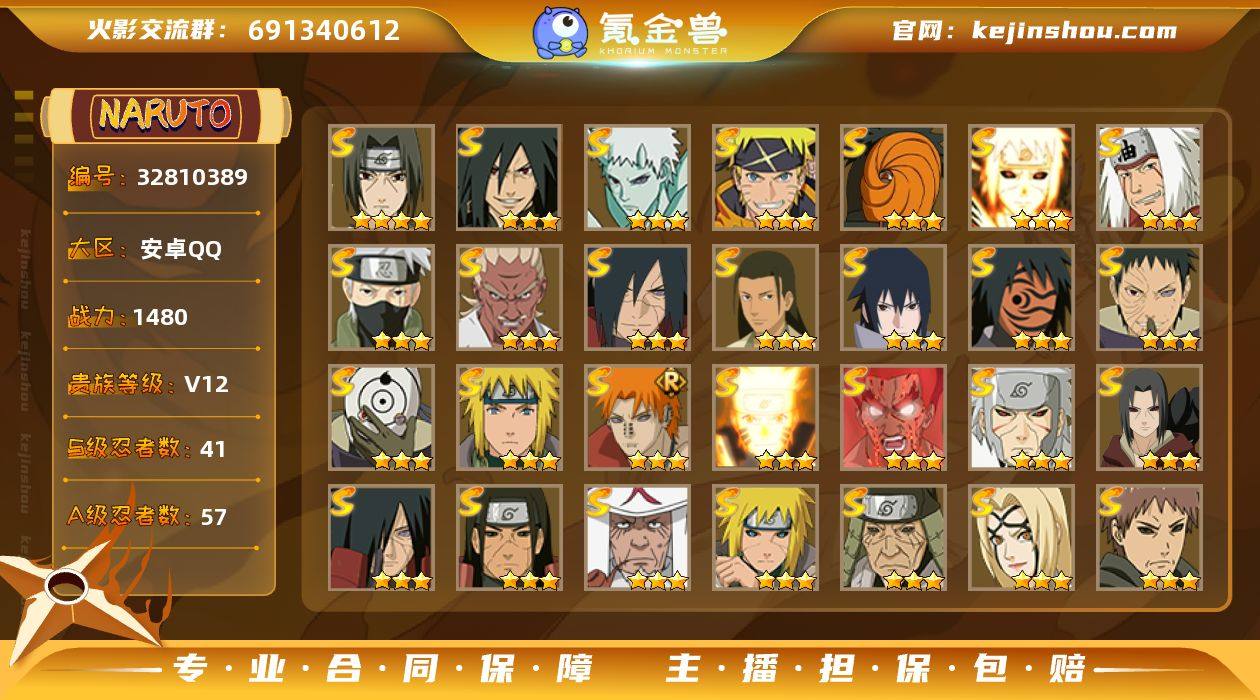Image resolution: width=1260 pixels, height=700 pixels.
Task: Choose the white-haired Jiraiya portrait
Action: click(x=1149, y=178)
